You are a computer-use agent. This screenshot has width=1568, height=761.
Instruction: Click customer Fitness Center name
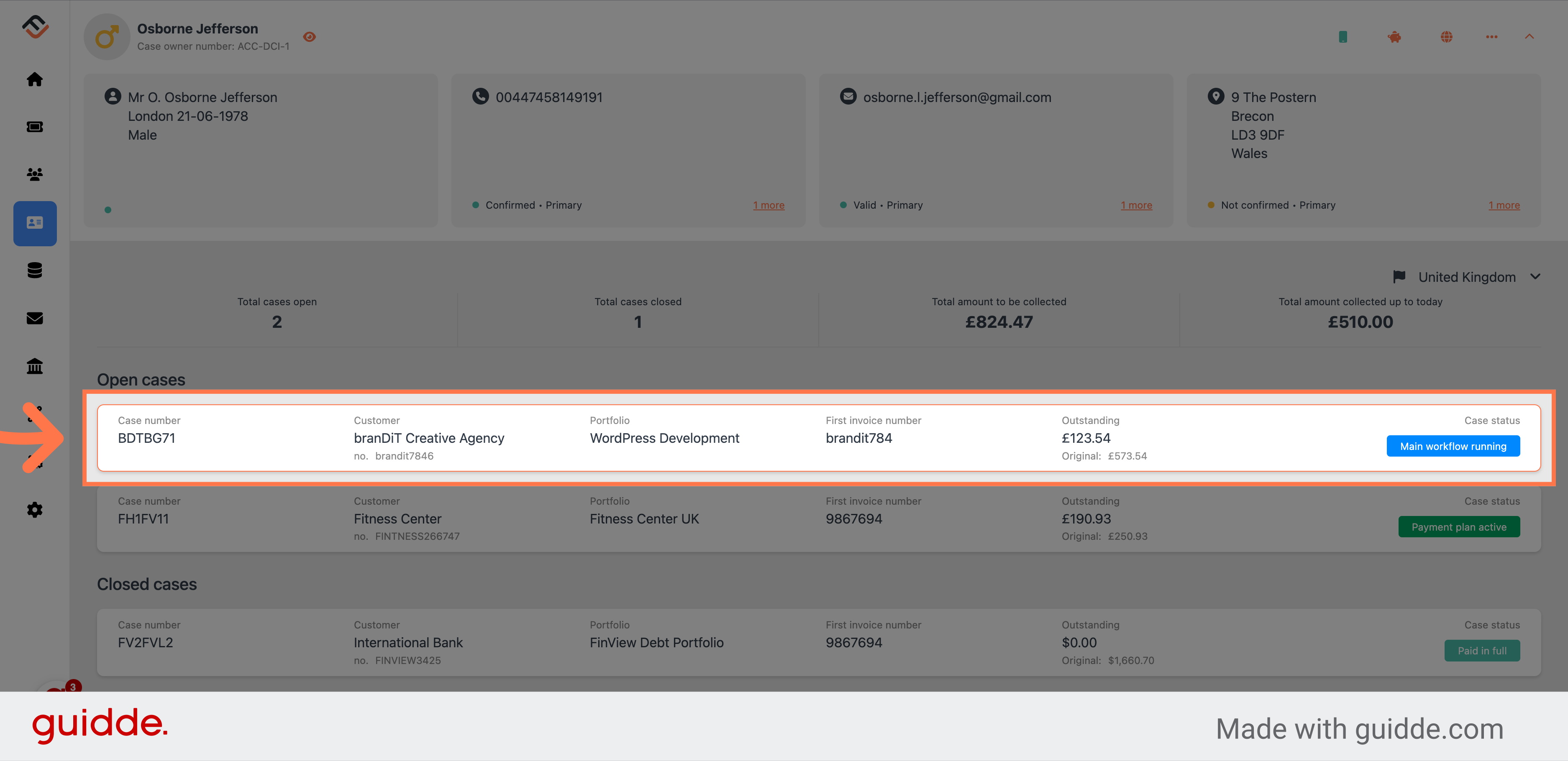click(x=397, y=519)
